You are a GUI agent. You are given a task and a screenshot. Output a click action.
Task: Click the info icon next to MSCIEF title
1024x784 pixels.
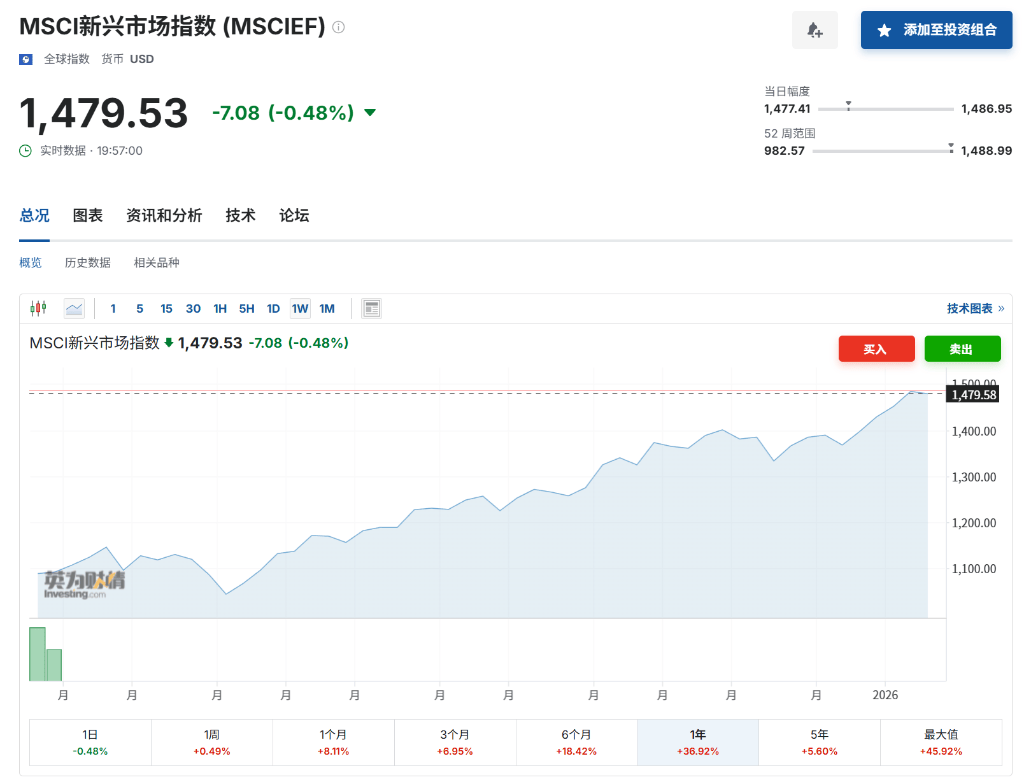337,27
